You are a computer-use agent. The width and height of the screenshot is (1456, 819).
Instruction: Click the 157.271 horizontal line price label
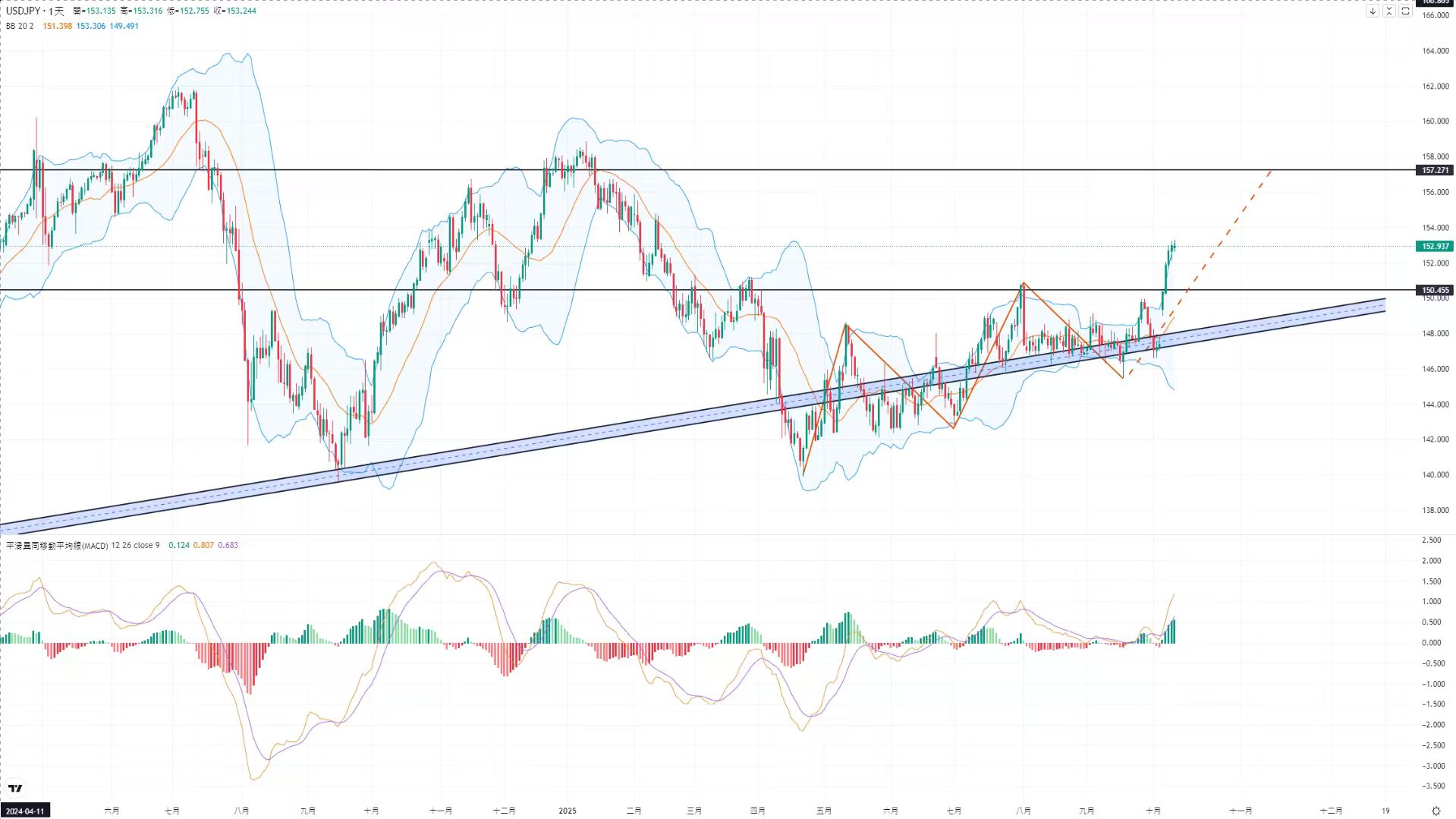click(1435, 170)
